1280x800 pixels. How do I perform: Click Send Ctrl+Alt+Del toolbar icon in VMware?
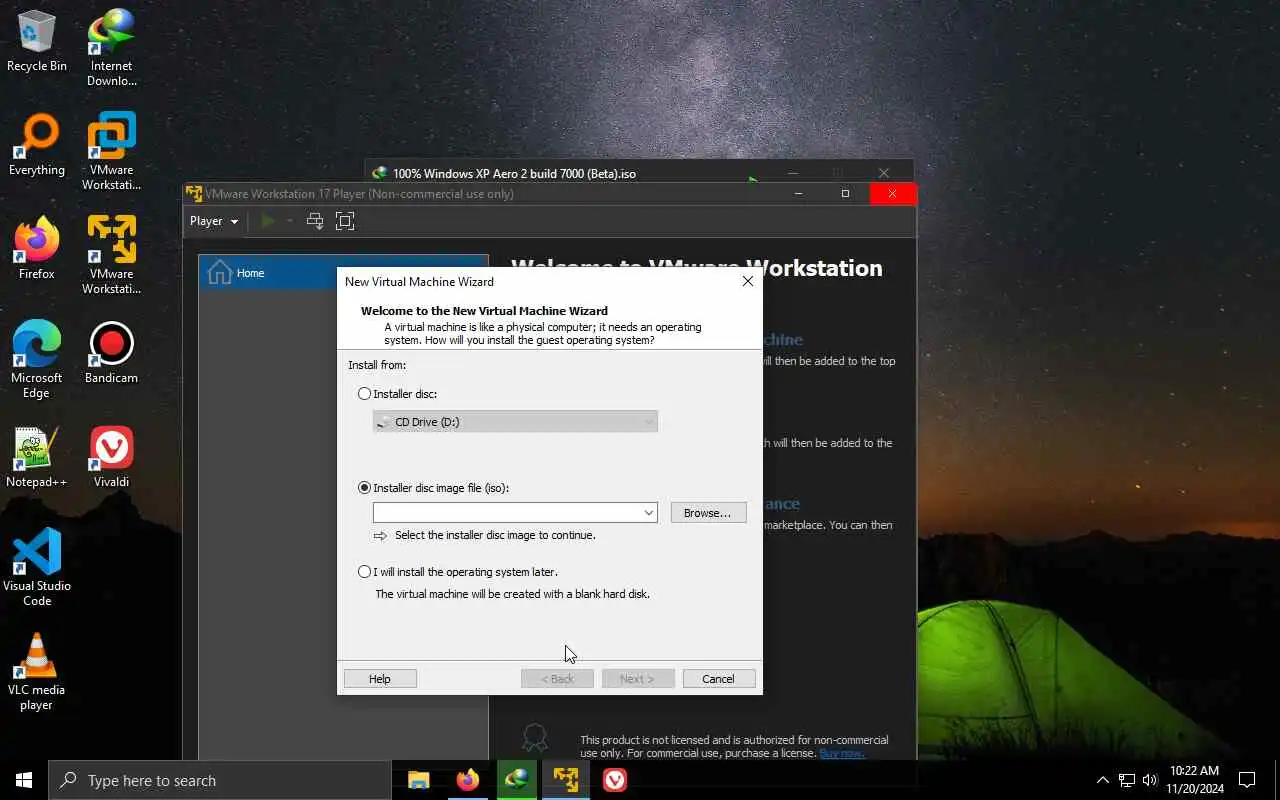pyautogui.click(x=315, y=221)
